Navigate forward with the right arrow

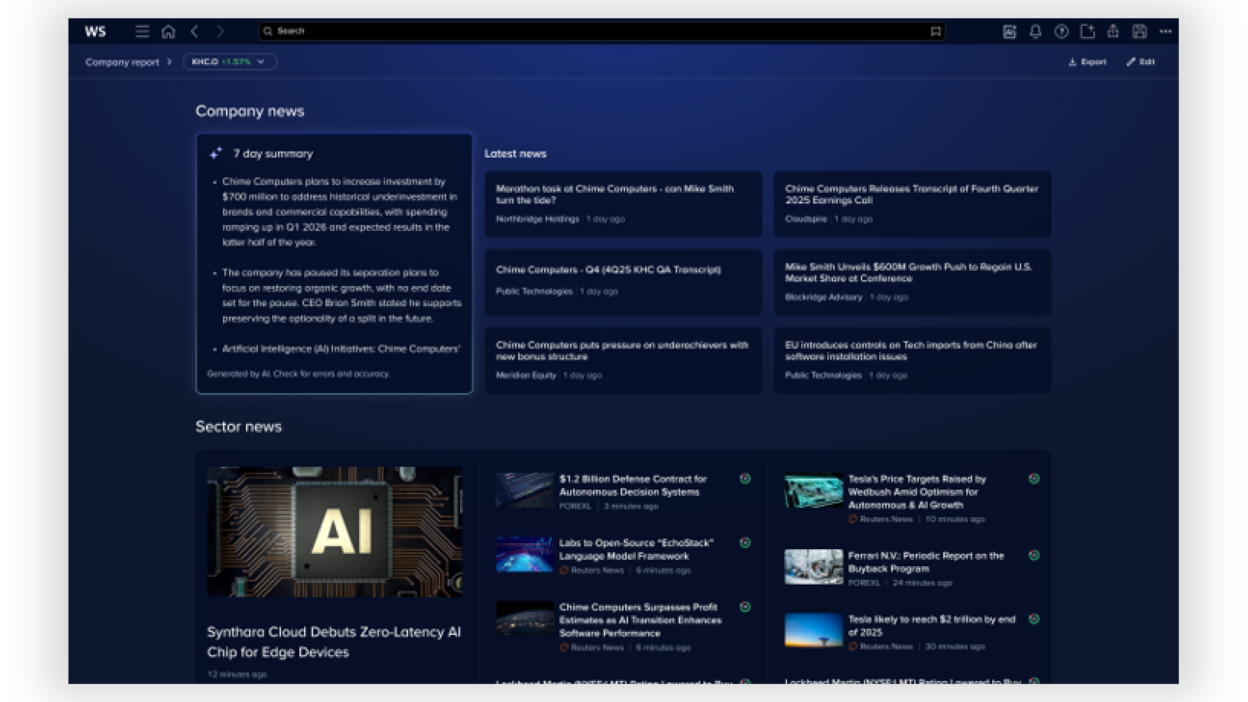[220, 31]
